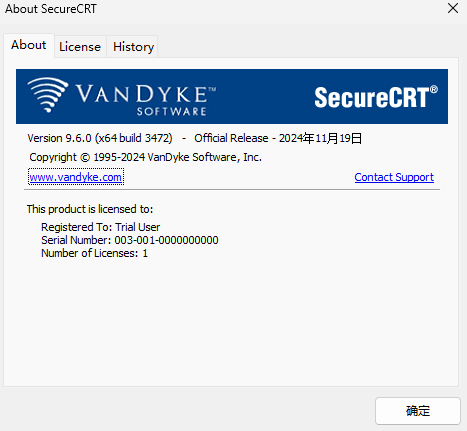Screen dimensions: 467x431
Task: Select the Number of Licenses line
Action: [94, 253]
